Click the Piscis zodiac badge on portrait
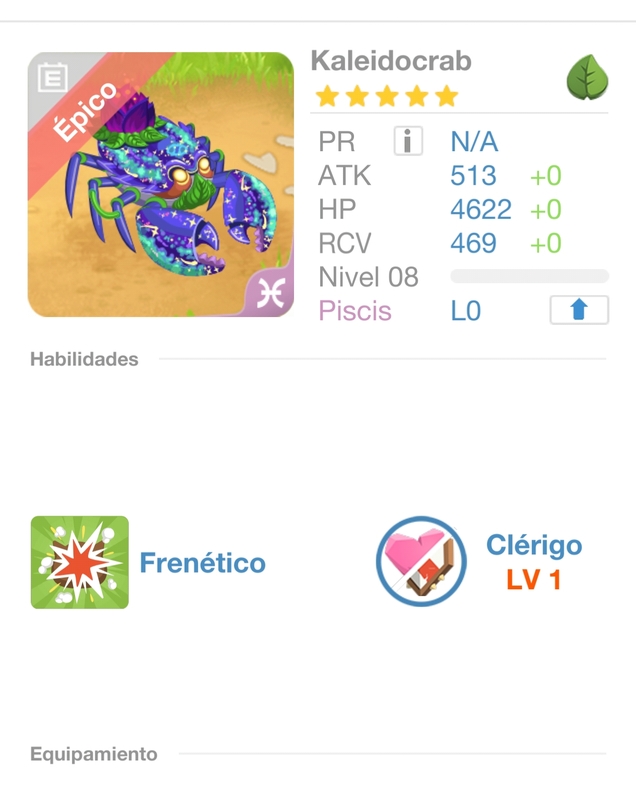The width and height of the screenshot is (636, 800). [x=270, y=293]
